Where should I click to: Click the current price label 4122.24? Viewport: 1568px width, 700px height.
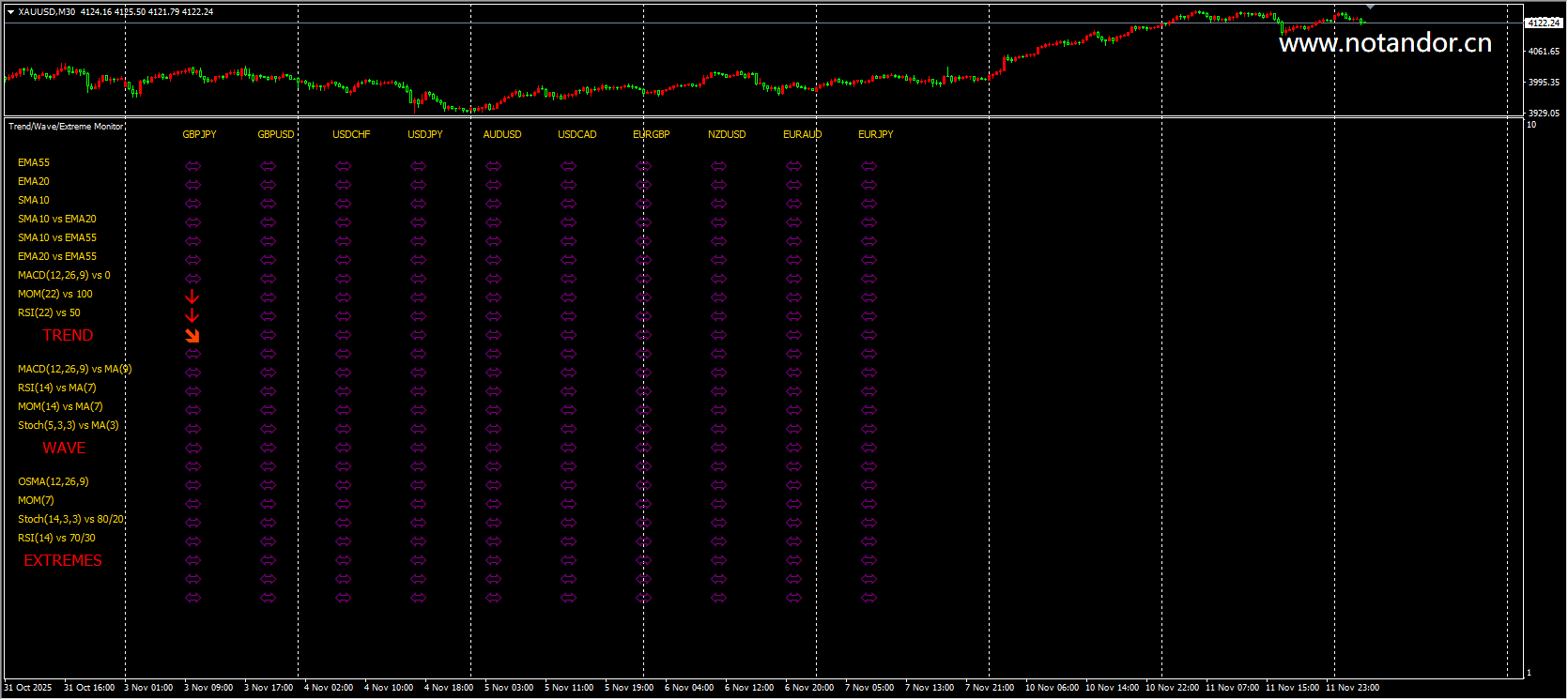1544,23
